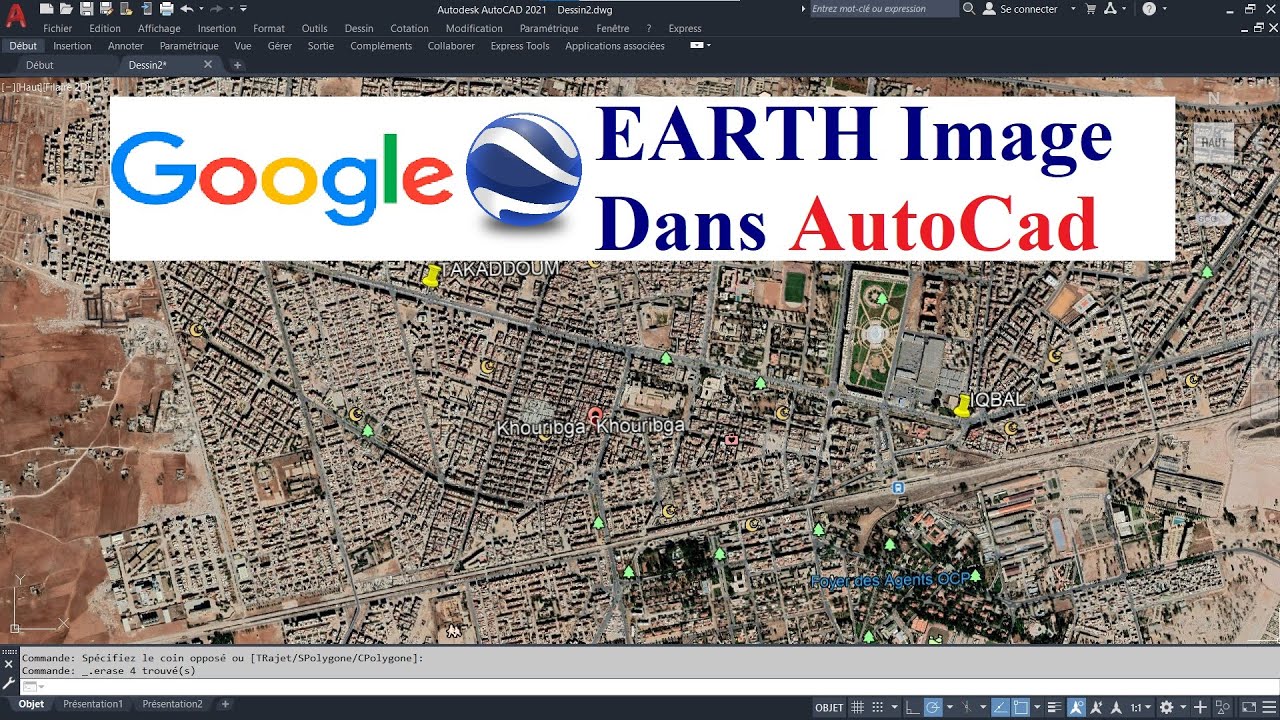Open the Fichier menu
The width and height of the screenshot is (1280, 720).
point(58,28)
